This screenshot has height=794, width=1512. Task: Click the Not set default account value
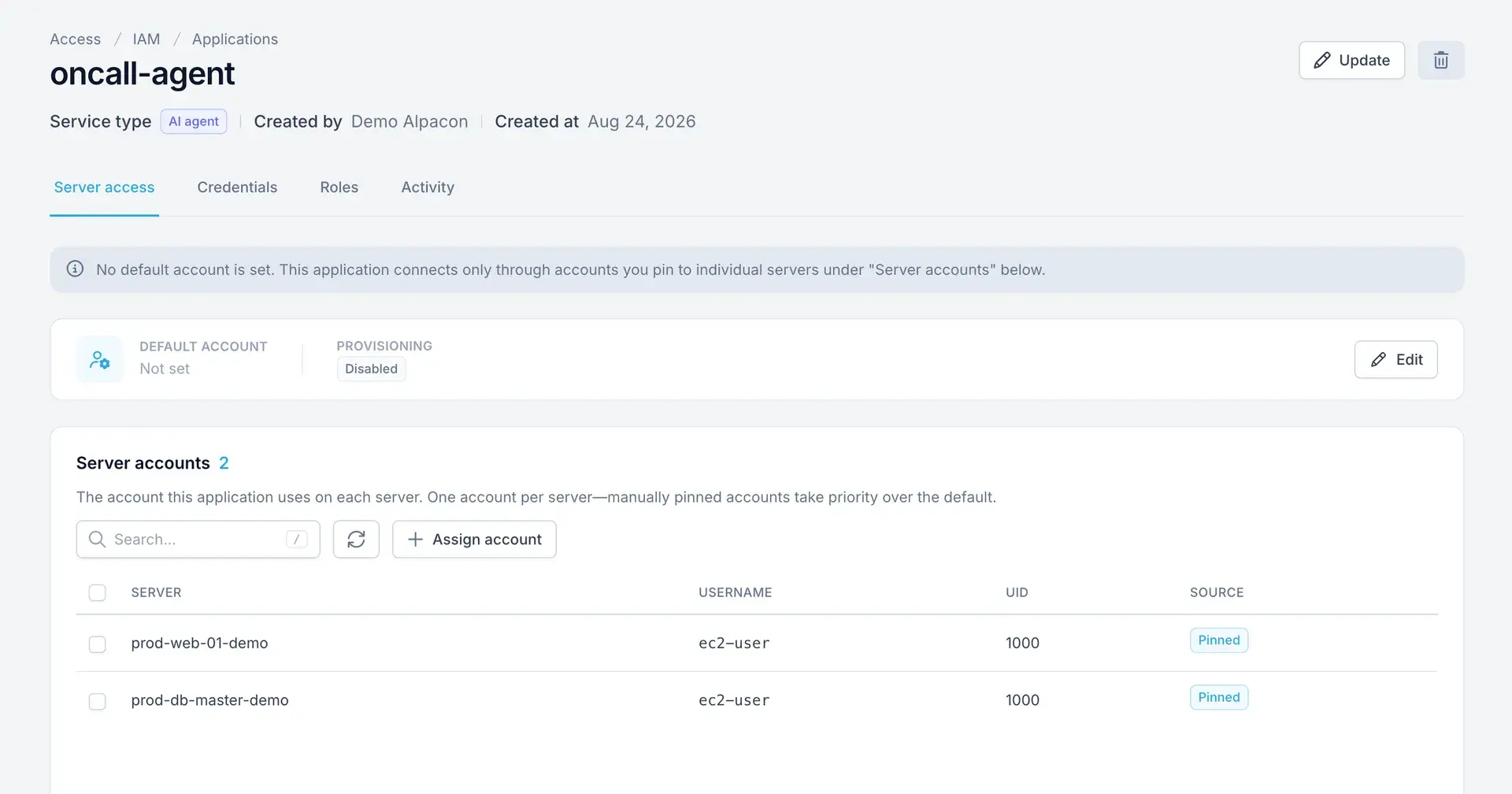[165, 369]
